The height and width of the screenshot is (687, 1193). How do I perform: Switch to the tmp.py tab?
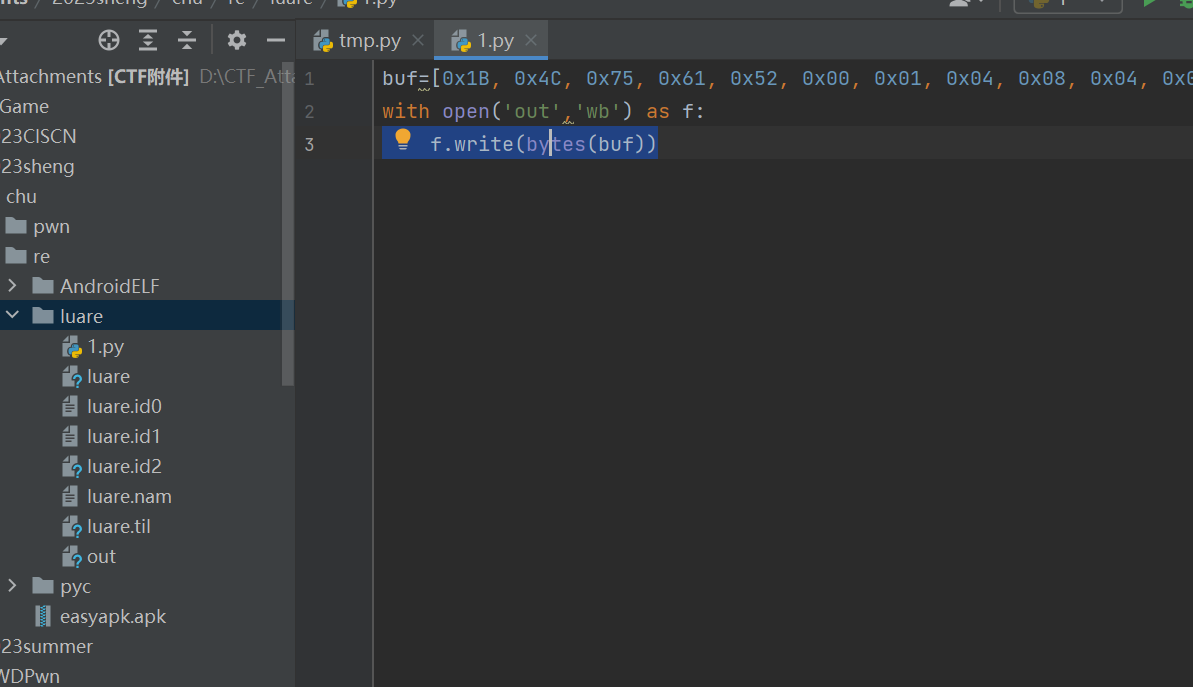[x=369, y=40]
